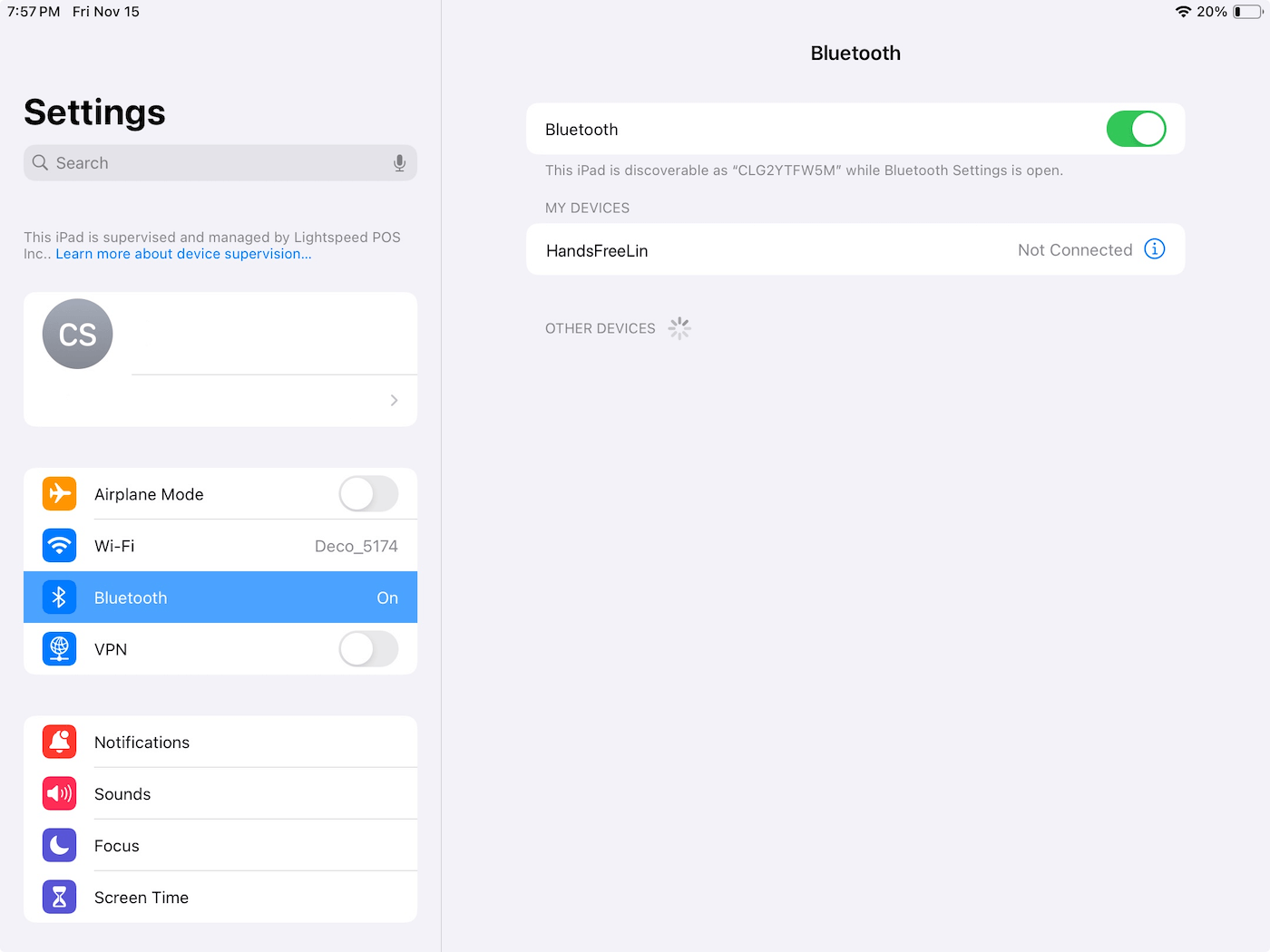Enable the Airplane Mode switch
The width and height of the screenshot is (1270, 952).
click(368, 494)
